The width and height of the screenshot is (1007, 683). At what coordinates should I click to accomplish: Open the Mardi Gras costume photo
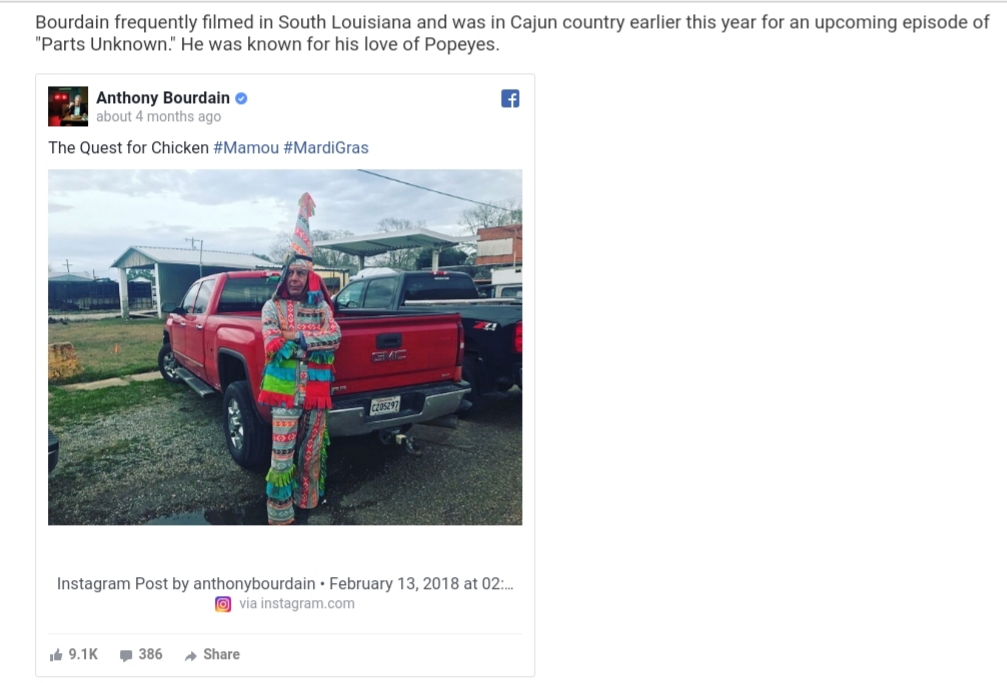[x=285, y=347]
